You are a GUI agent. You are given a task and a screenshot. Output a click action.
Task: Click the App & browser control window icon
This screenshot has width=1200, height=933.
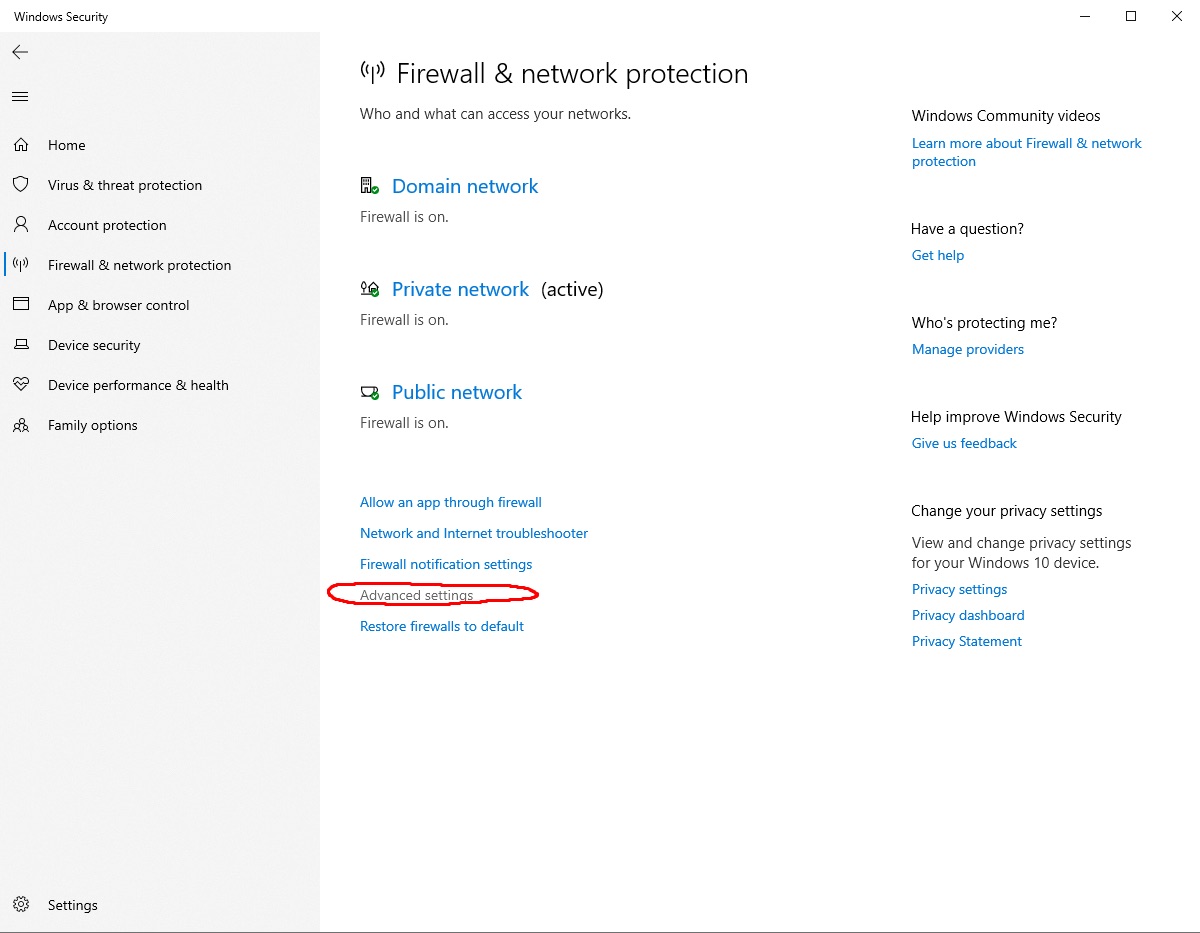click(21, 305)
